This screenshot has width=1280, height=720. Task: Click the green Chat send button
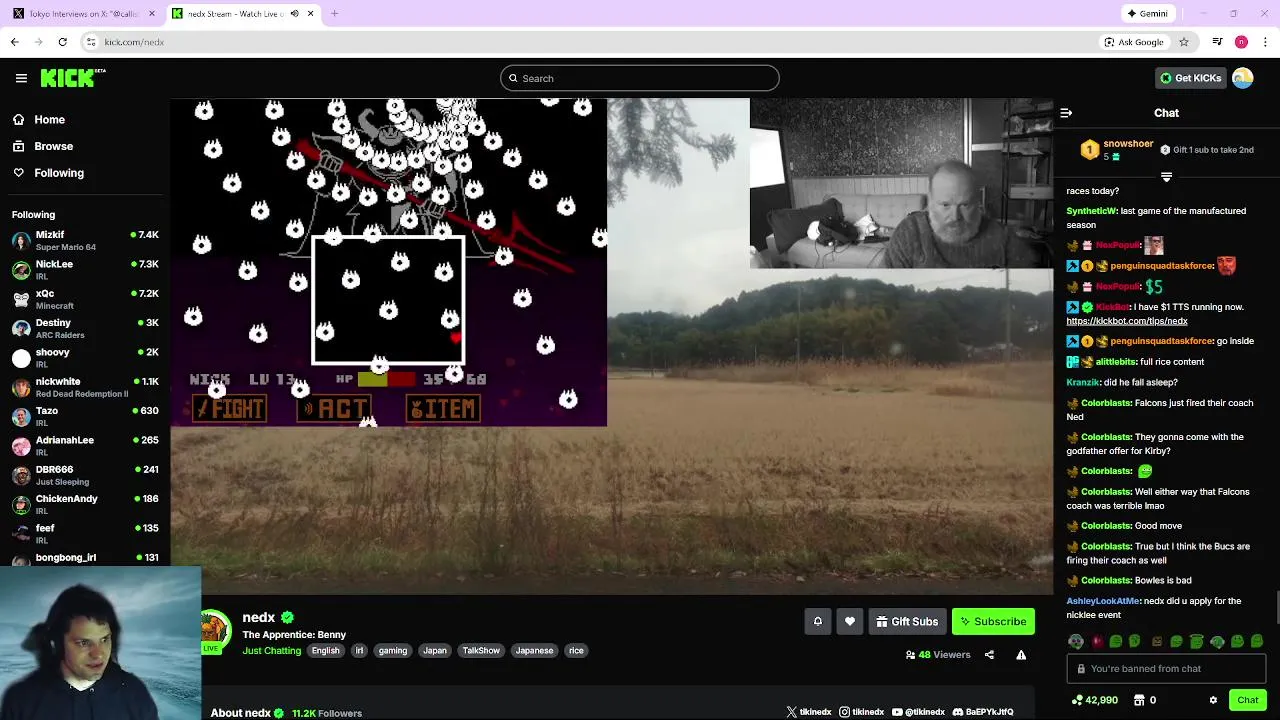point(1247,700)
